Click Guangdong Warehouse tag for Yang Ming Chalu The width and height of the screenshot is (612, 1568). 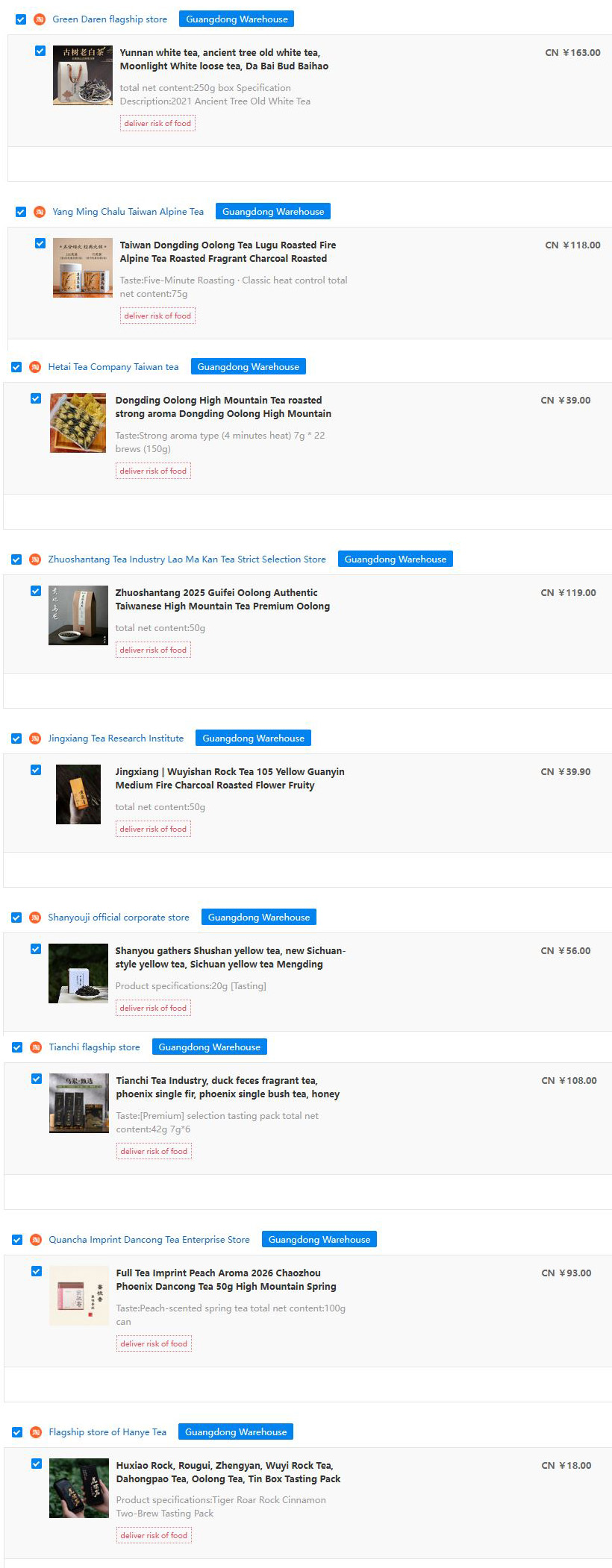click(273, 212)
